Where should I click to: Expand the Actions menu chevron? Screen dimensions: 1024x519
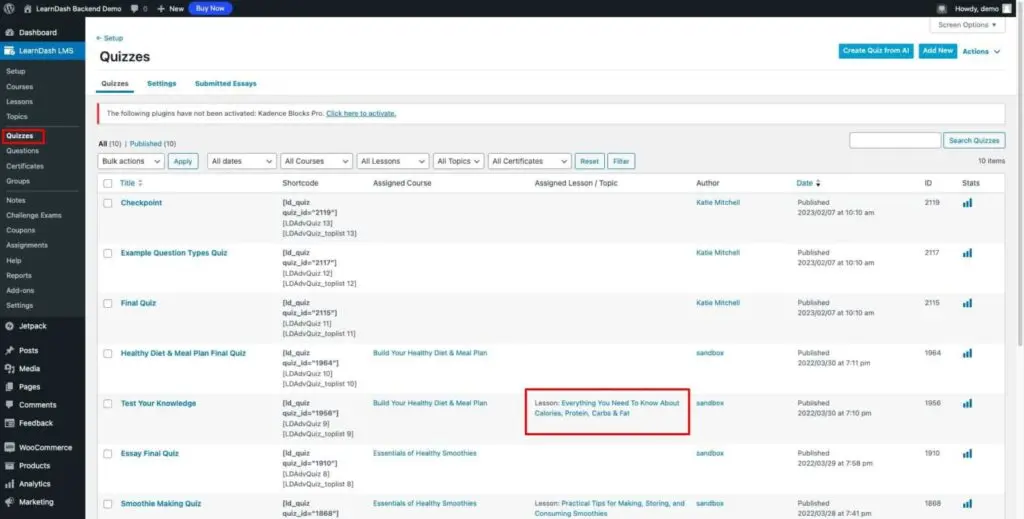pos(997,52)
